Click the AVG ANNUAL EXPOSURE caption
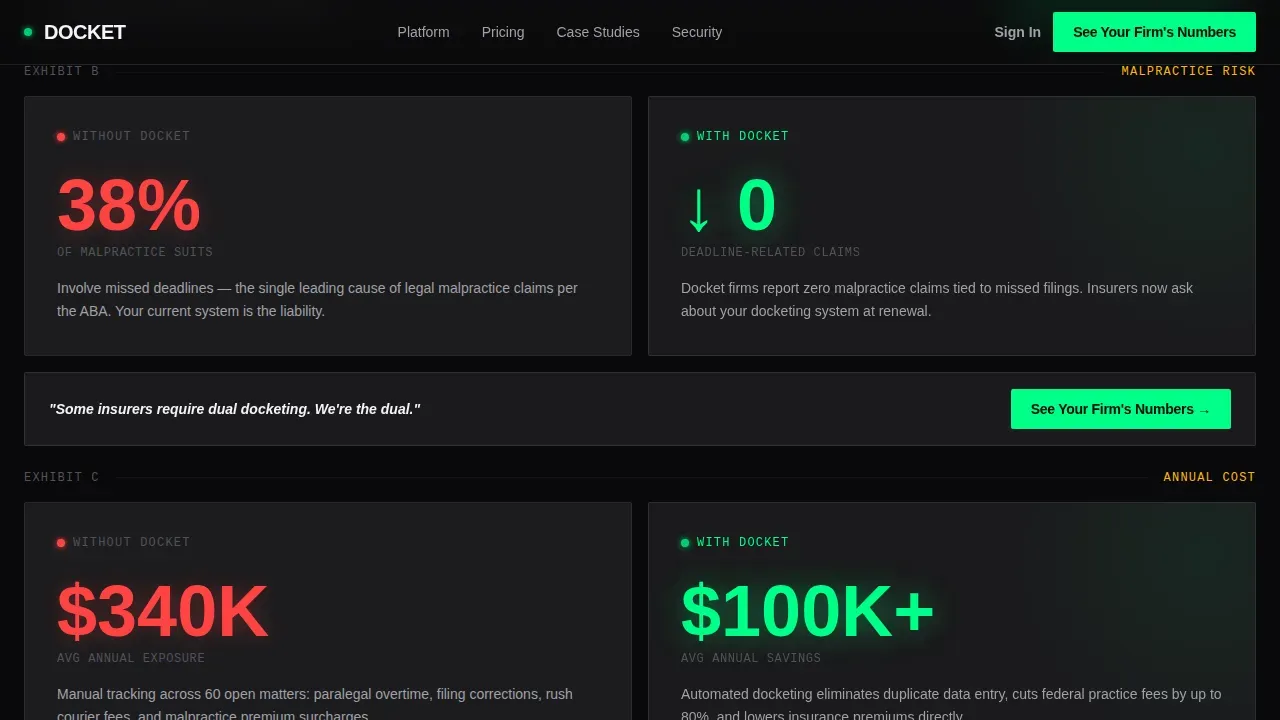The image size is (1280, 720). click(131, 658)
